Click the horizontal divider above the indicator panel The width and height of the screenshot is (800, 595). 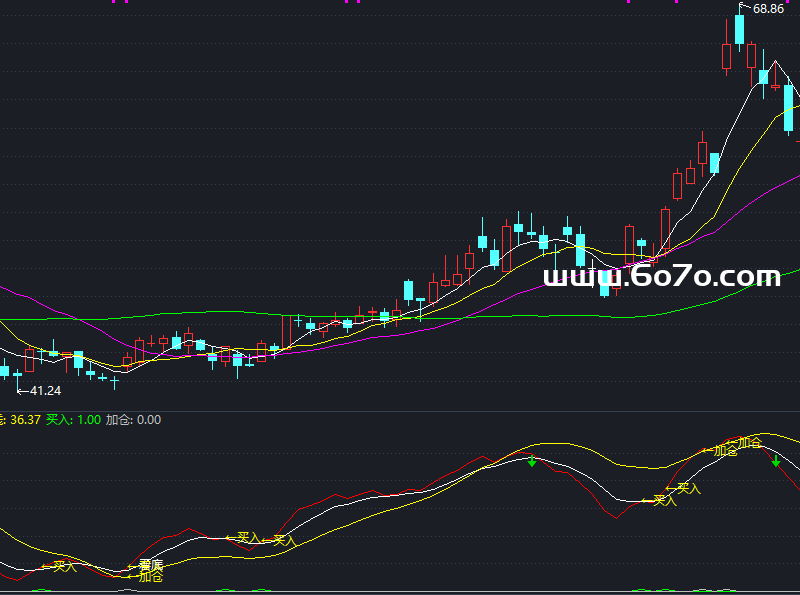pyautogui.click(x=400, y=410)
